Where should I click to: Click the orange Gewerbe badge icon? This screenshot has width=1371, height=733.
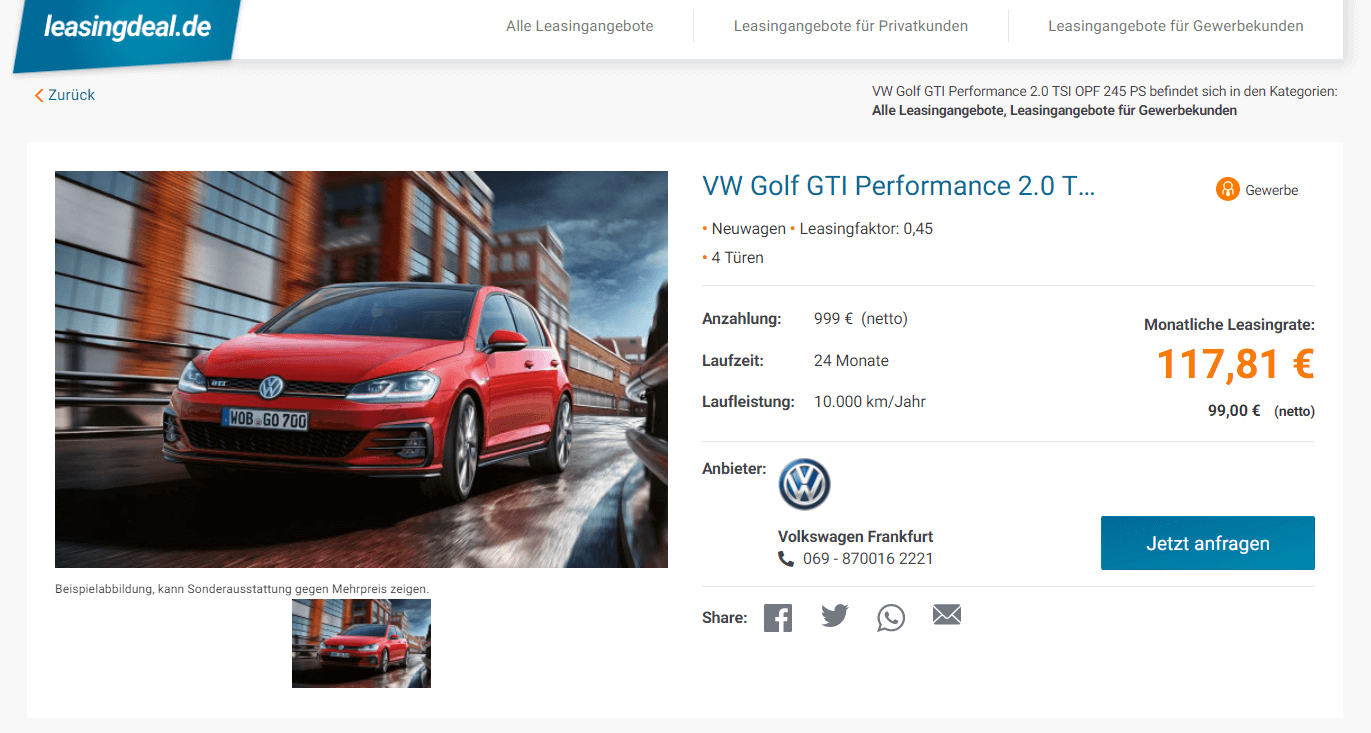(1227, 189)
